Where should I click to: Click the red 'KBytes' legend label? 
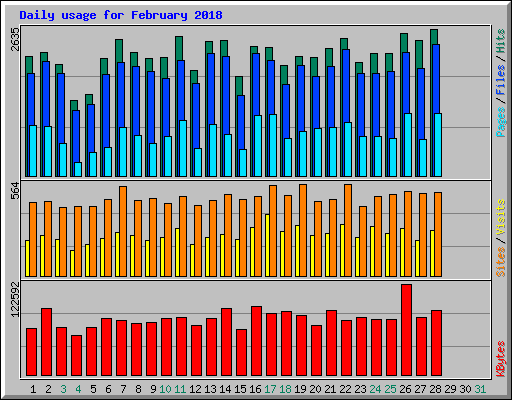[500, 359]
